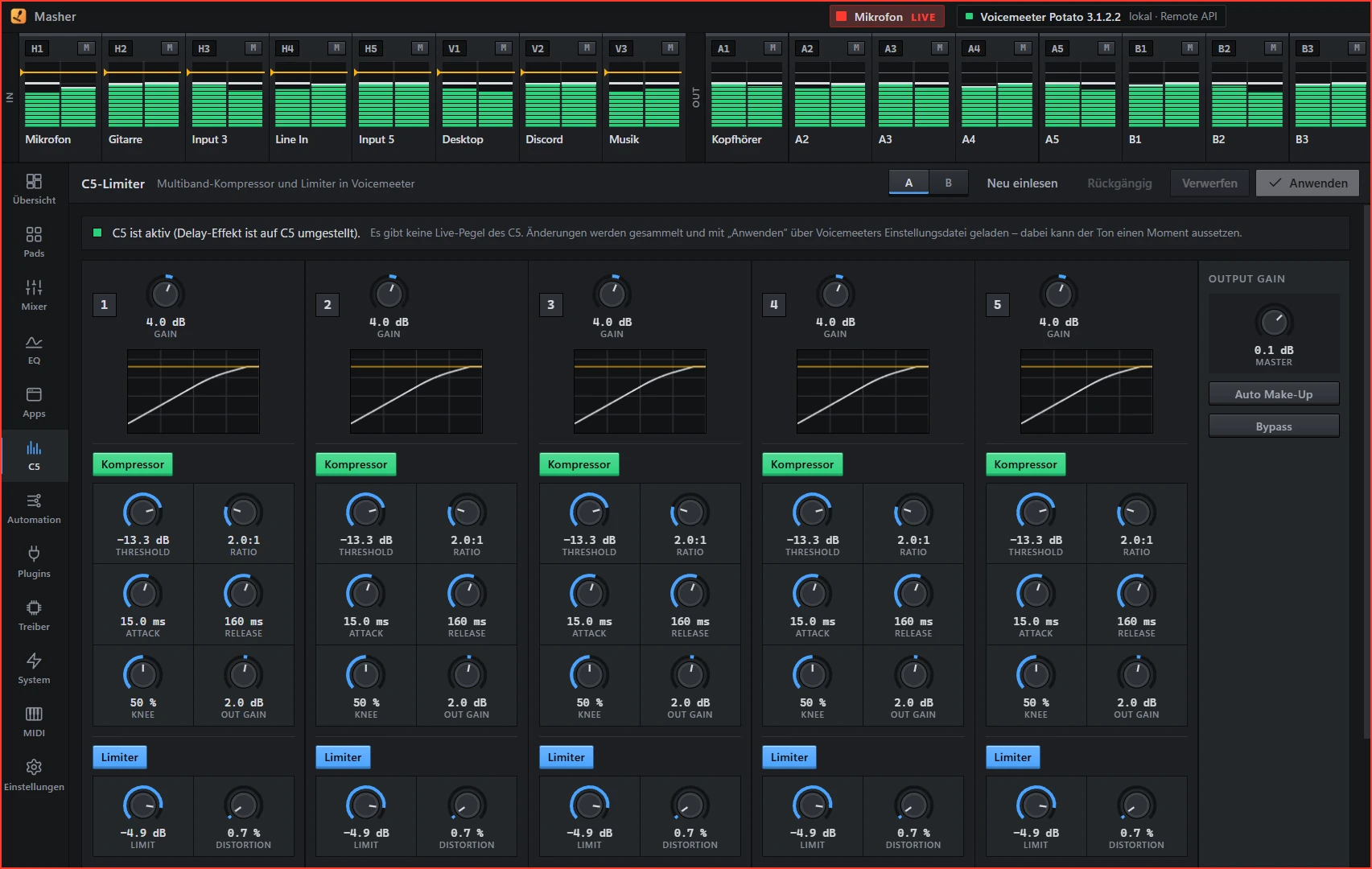Click the band 1 Gain knob
The width and height of the screenshot is (1372, 869).
[166, 294]
